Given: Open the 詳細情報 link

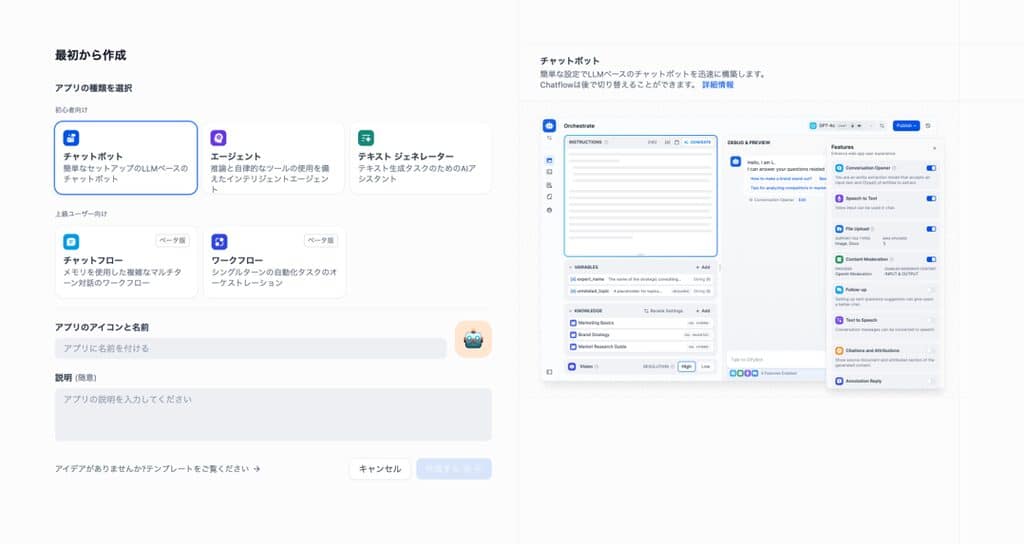Looking at the screenshot, I should tap(718, 85).
